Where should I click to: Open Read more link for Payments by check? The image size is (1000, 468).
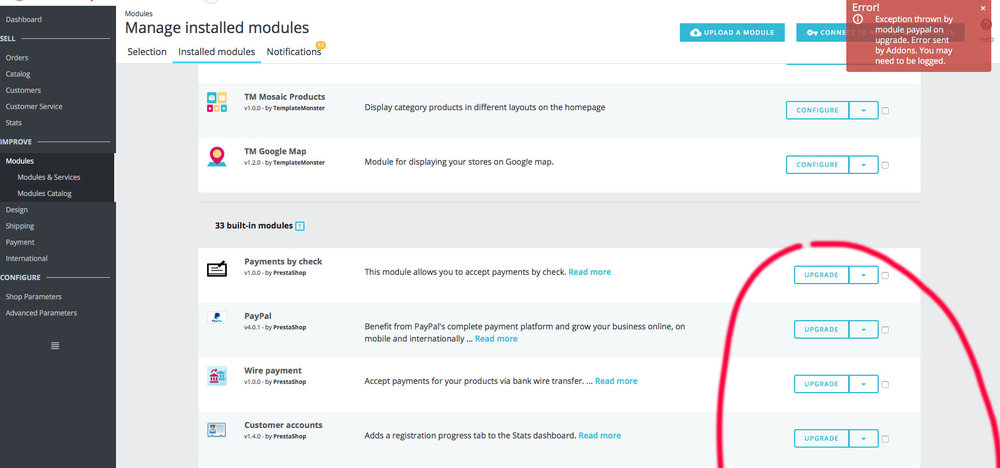click(x=589, y=272)
